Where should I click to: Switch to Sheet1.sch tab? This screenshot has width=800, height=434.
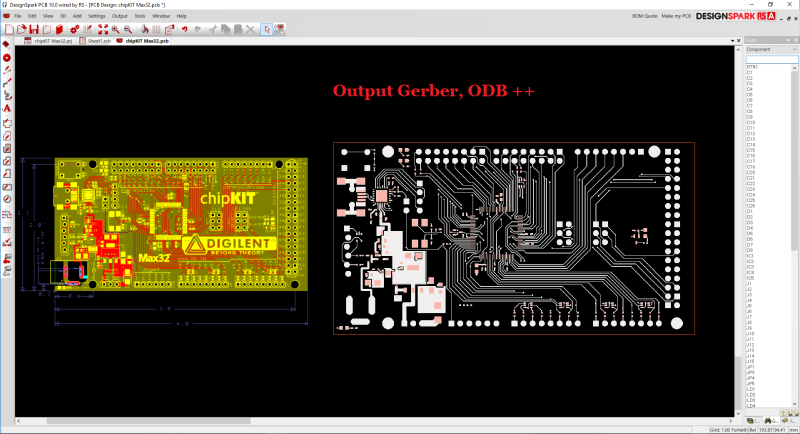tap(95, 41)
